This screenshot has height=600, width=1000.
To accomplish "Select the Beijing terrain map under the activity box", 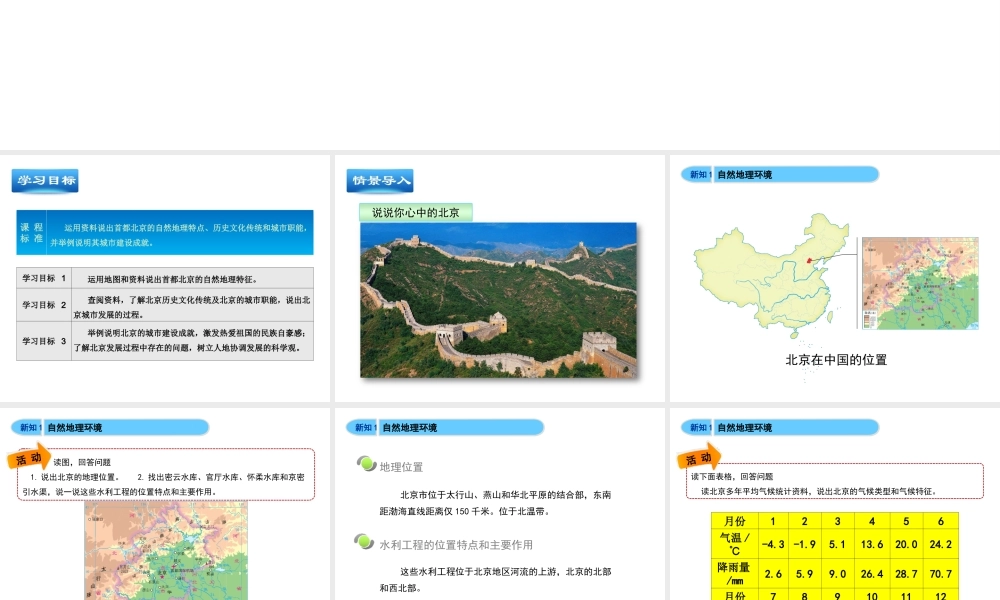I will (166, 550).
